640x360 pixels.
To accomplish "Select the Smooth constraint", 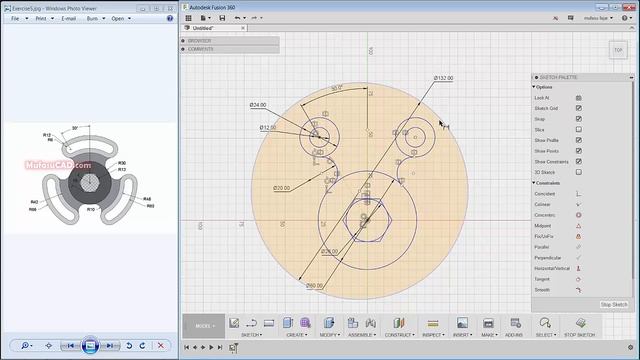I will coord(578,290).
